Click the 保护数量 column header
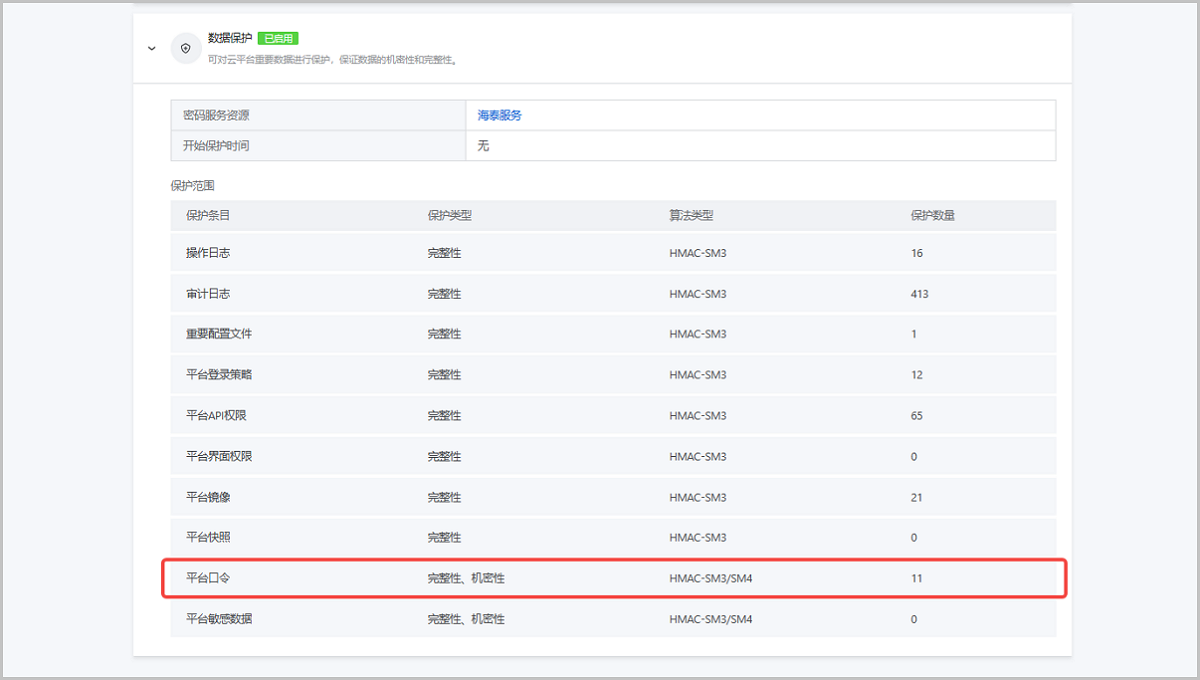This screenshot has height=680, width=1200. [x=932, y=216]
